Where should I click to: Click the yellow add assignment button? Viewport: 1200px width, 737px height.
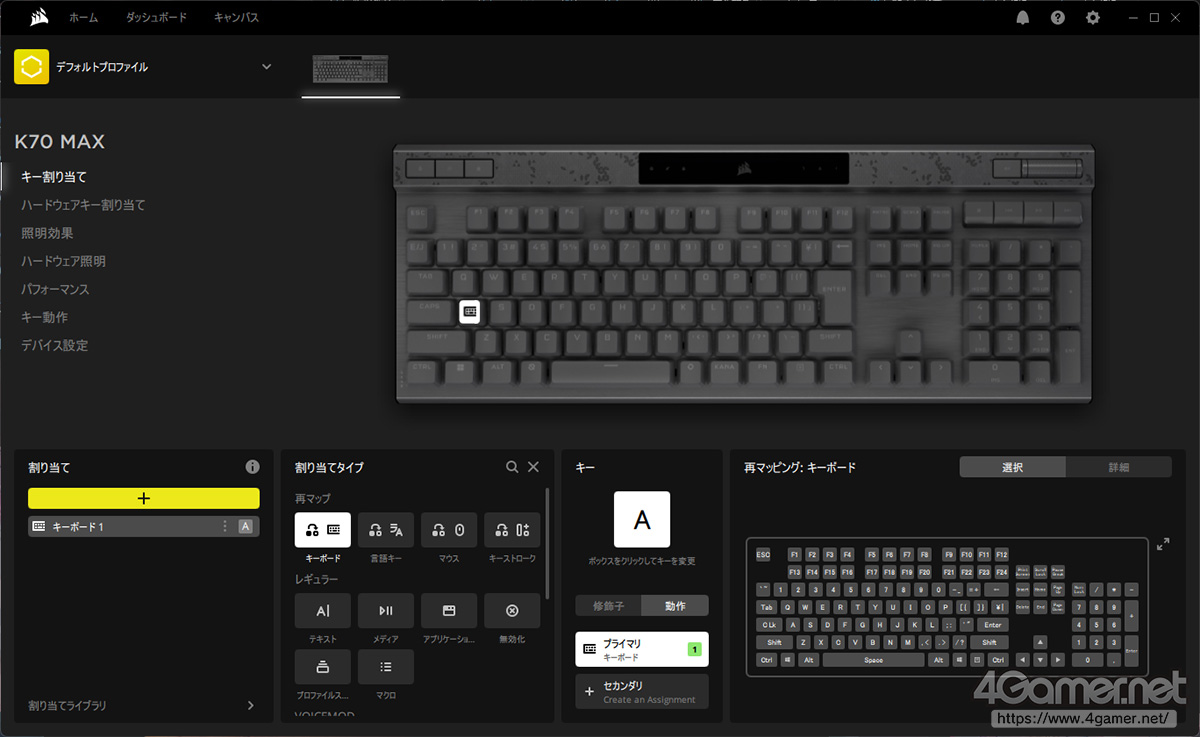click(x=143, y=498)
